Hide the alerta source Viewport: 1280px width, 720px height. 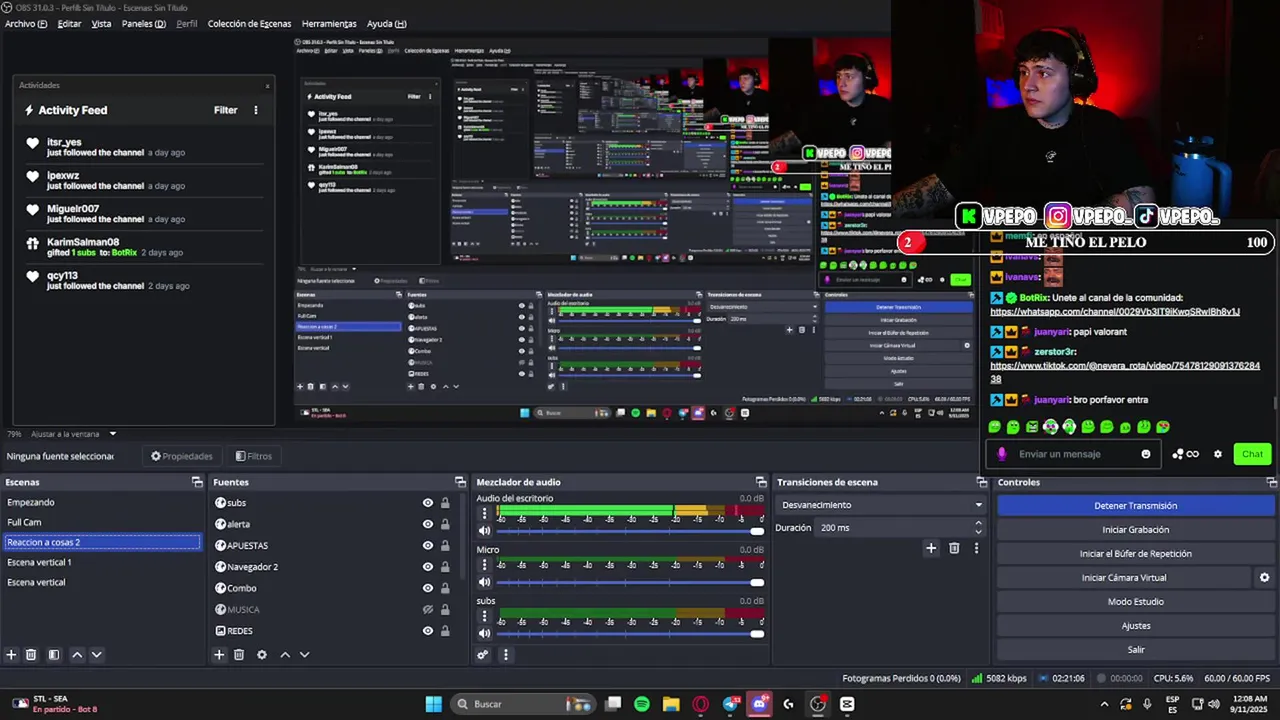(x=428, y=524)
